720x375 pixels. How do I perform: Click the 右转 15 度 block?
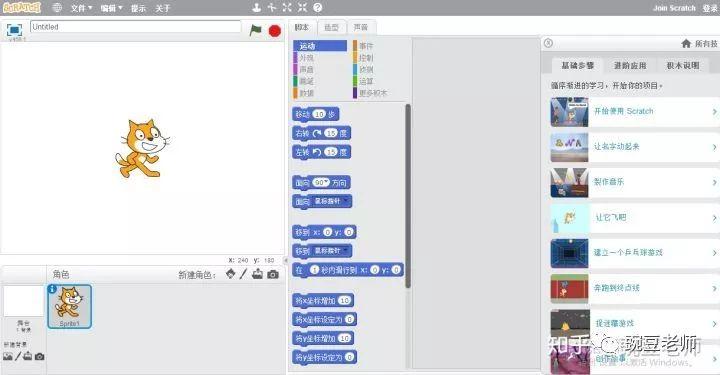point(321,133)
